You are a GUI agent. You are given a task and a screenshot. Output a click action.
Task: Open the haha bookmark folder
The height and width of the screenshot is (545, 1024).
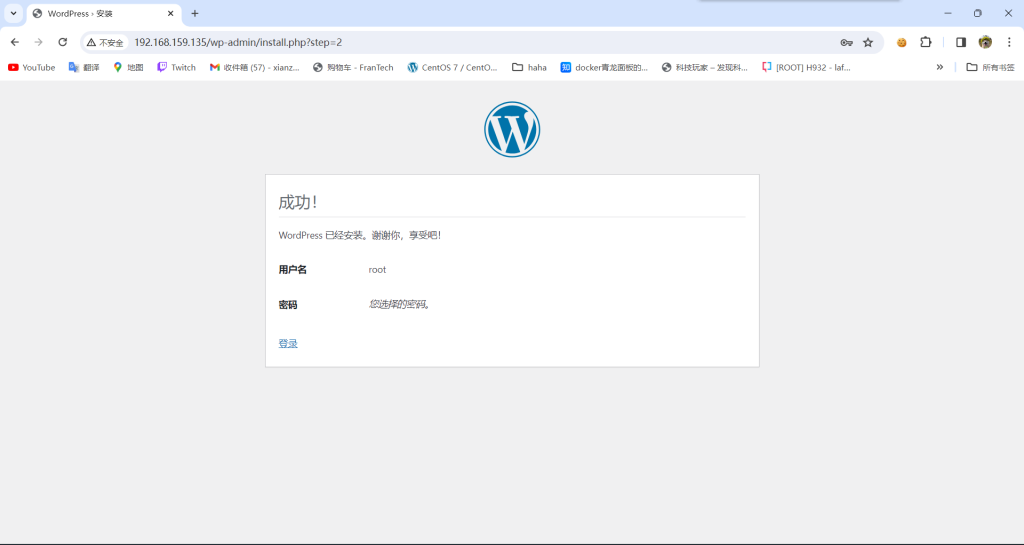point(529,67)
